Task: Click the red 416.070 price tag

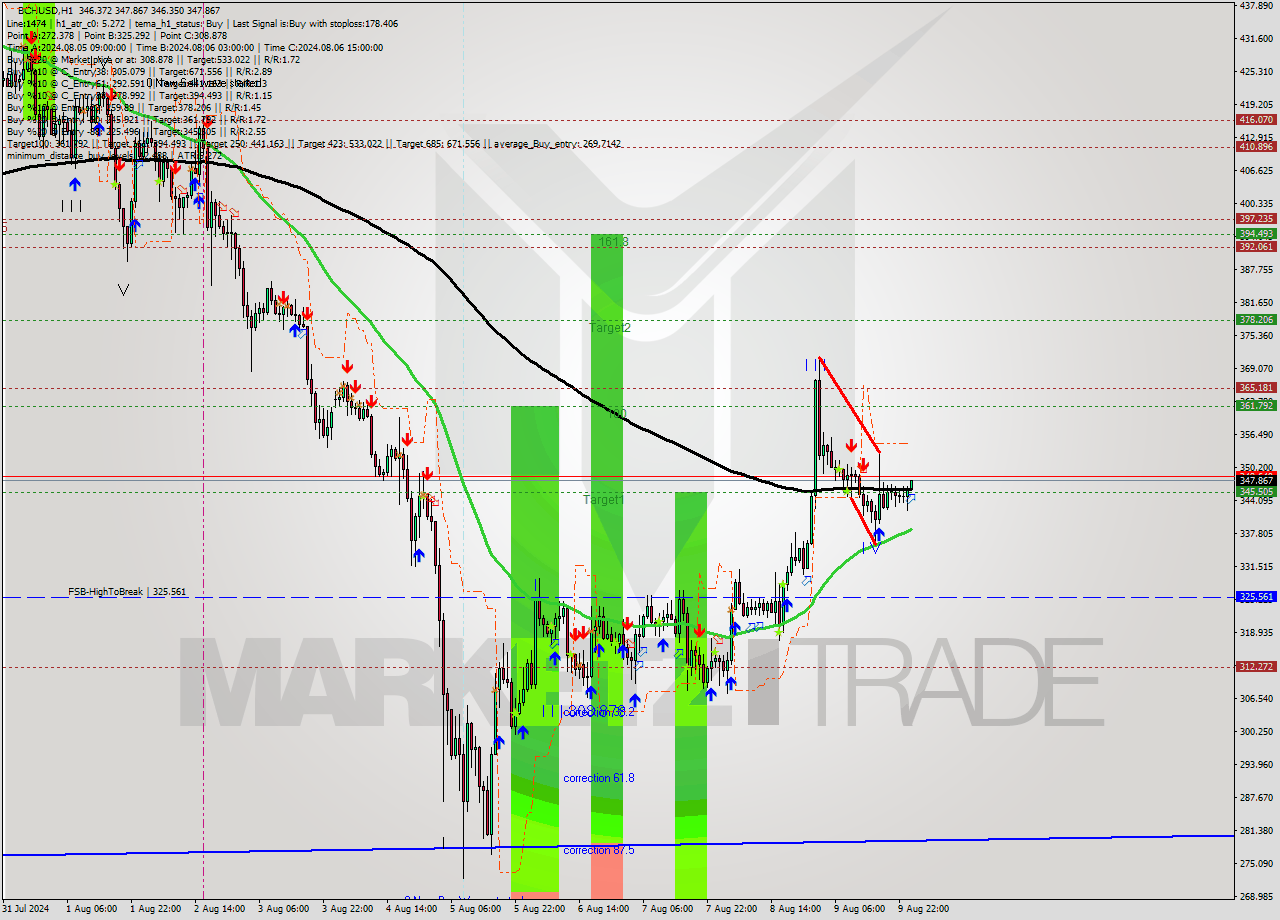Action: [x=1256, y=119]
